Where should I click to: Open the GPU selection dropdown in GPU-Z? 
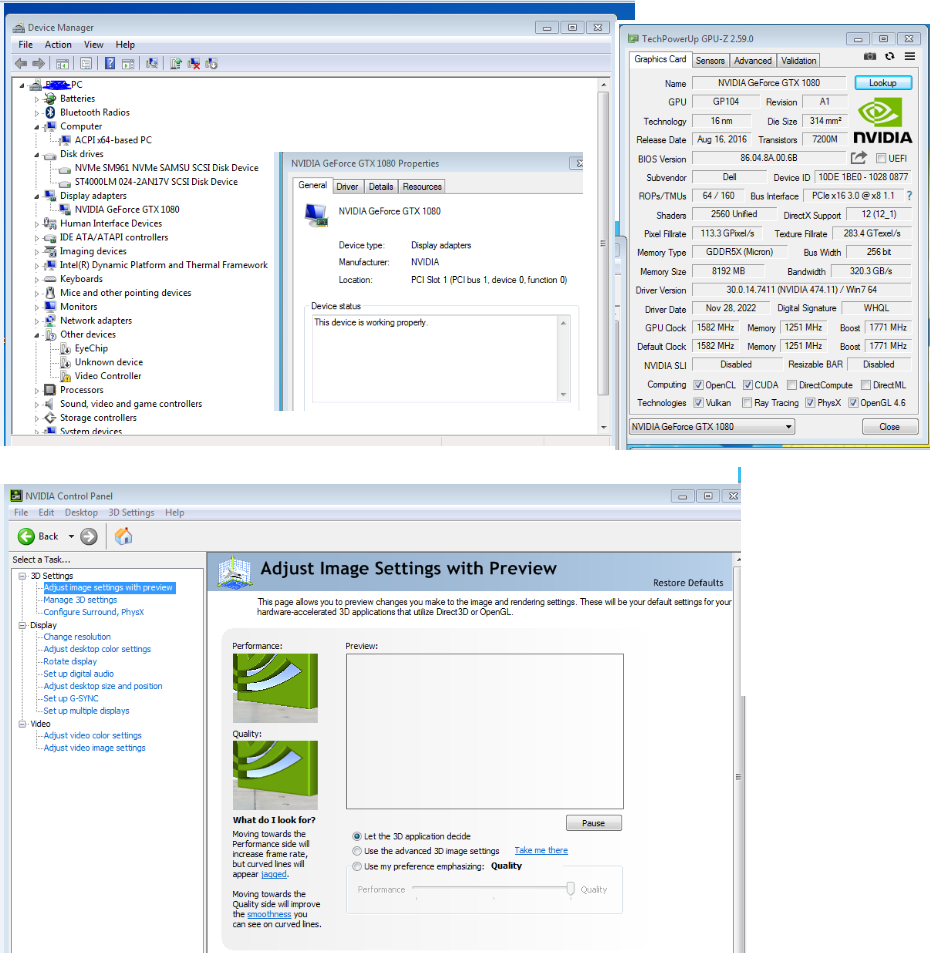coord(712,427)
